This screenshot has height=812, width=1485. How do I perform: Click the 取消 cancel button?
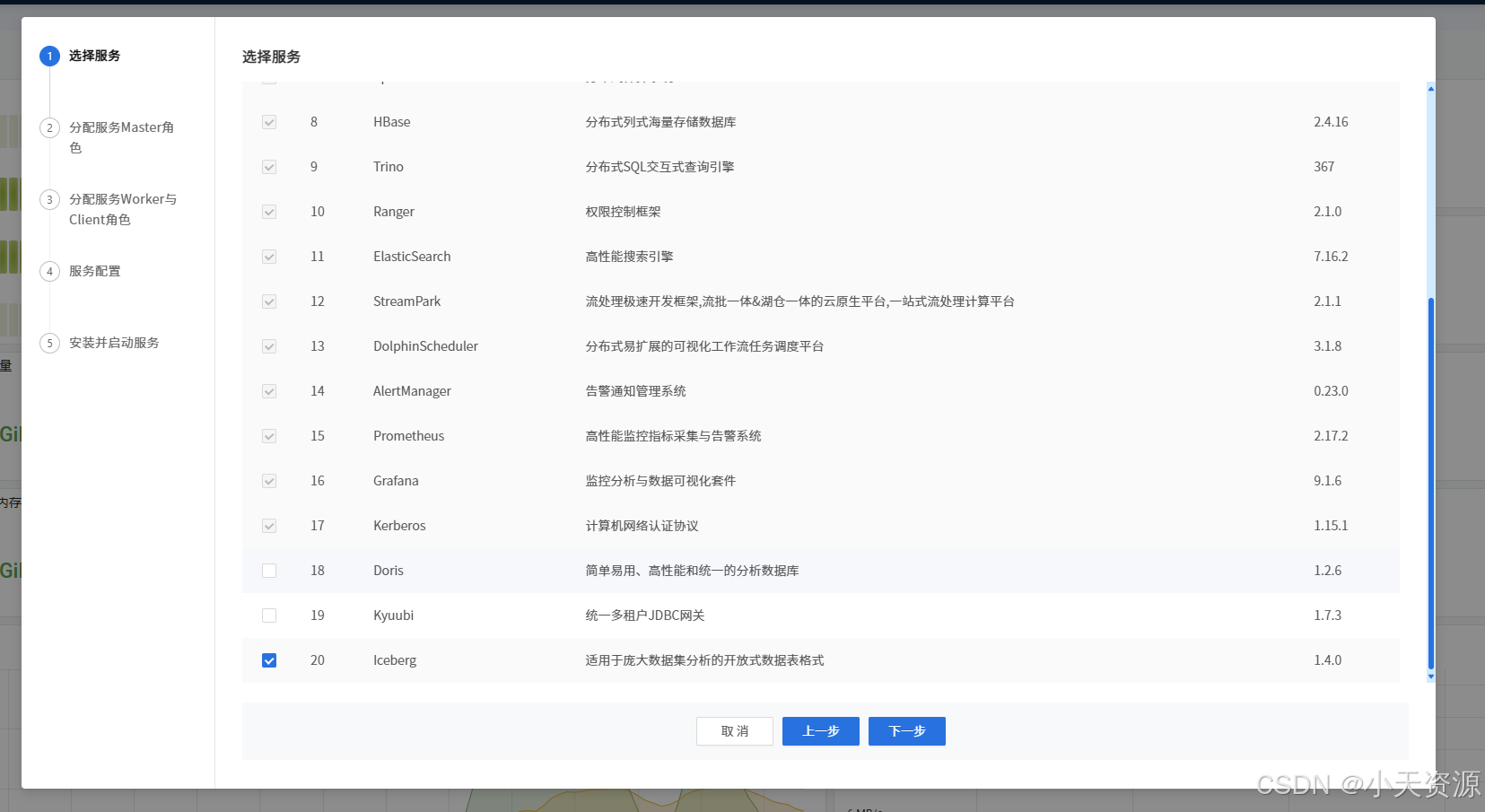point(735,731)
